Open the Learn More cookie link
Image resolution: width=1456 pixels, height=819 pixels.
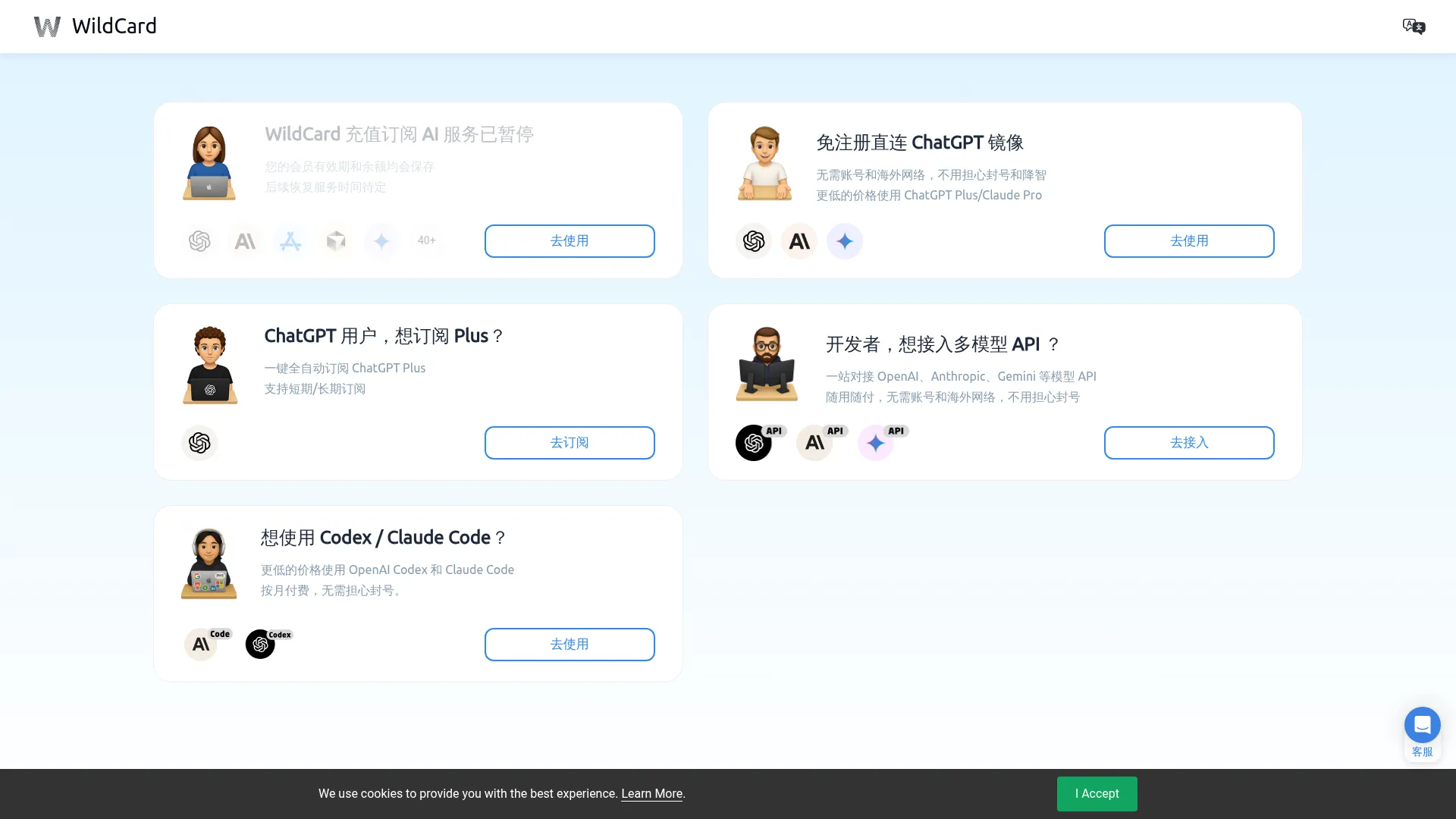pos(651,794)
